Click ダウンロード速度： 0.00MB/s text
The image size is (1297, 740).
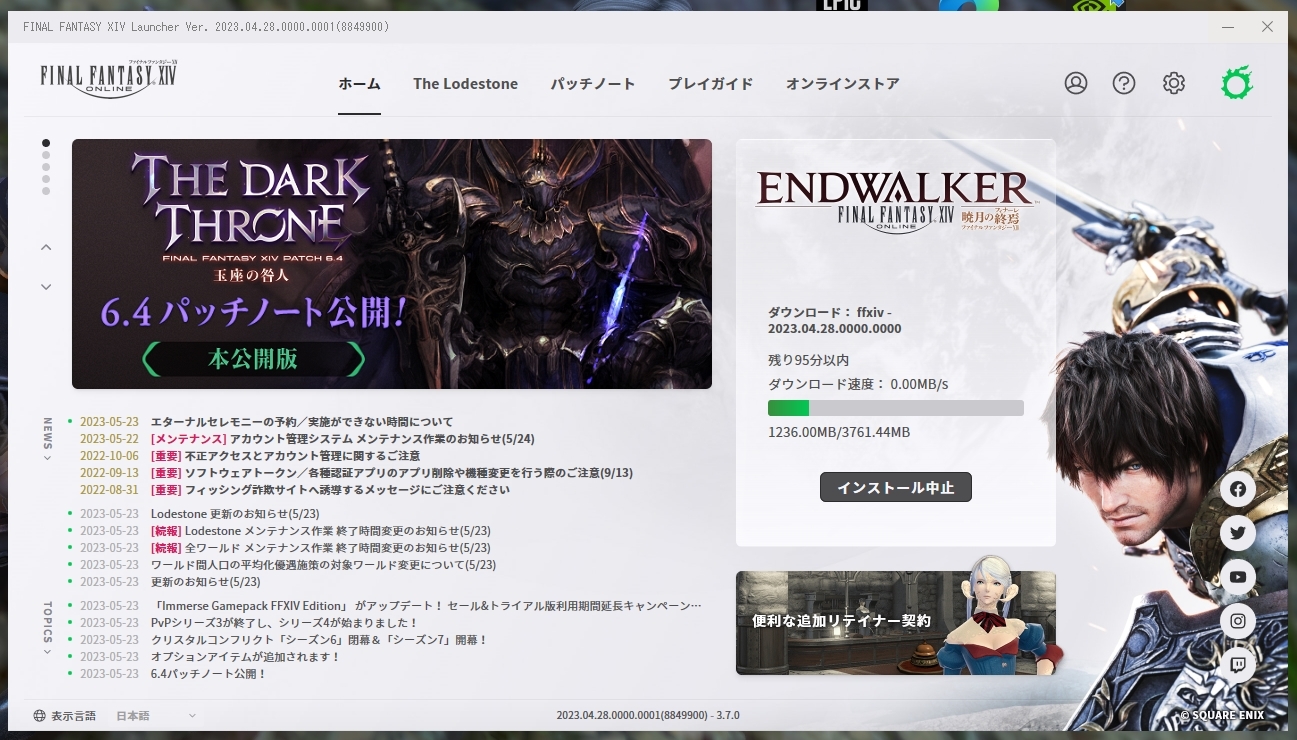coord(858,384)
